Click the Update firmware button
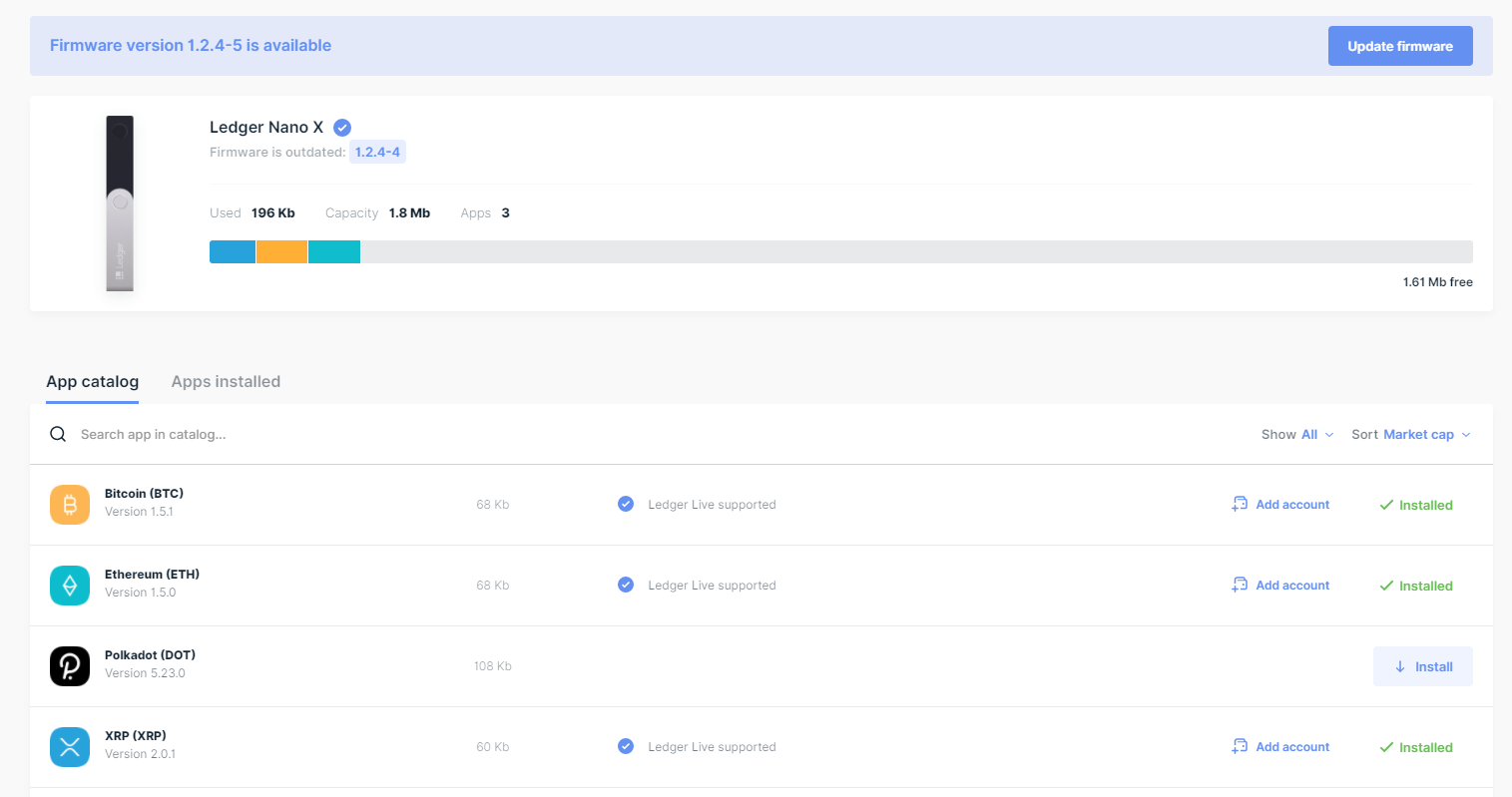 [x=1400, y=46]
